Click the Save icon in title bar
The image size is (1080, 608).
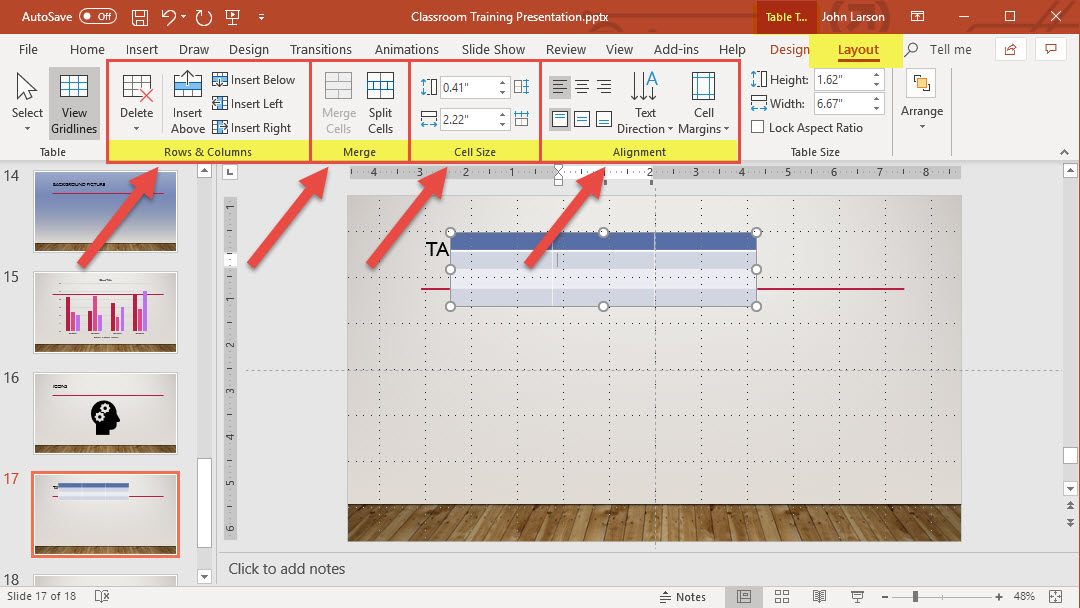pos(141,17)
